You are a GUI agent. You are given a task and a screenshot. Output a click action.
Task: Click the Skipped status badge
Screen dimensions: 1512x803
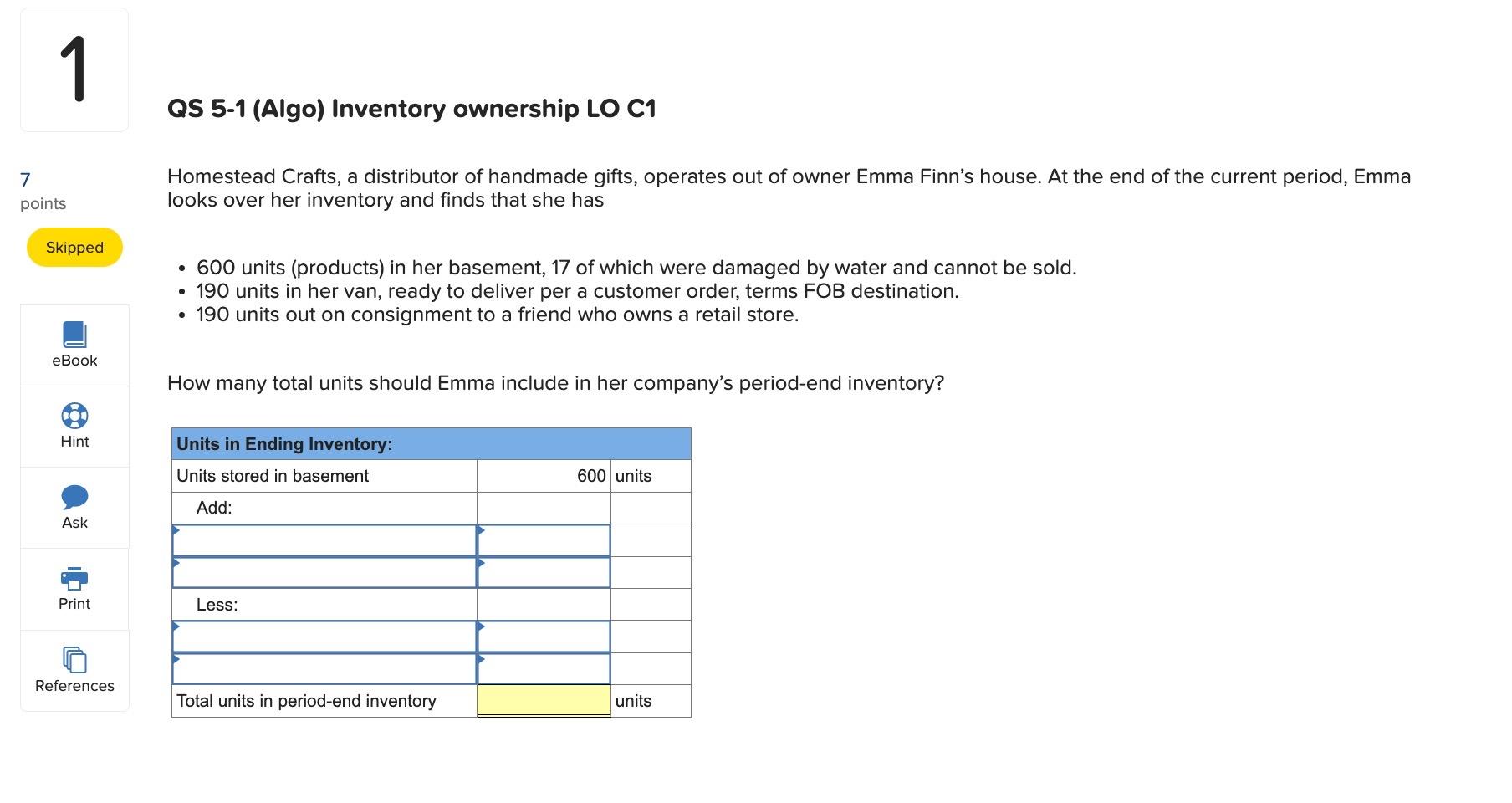click(74, 247)
